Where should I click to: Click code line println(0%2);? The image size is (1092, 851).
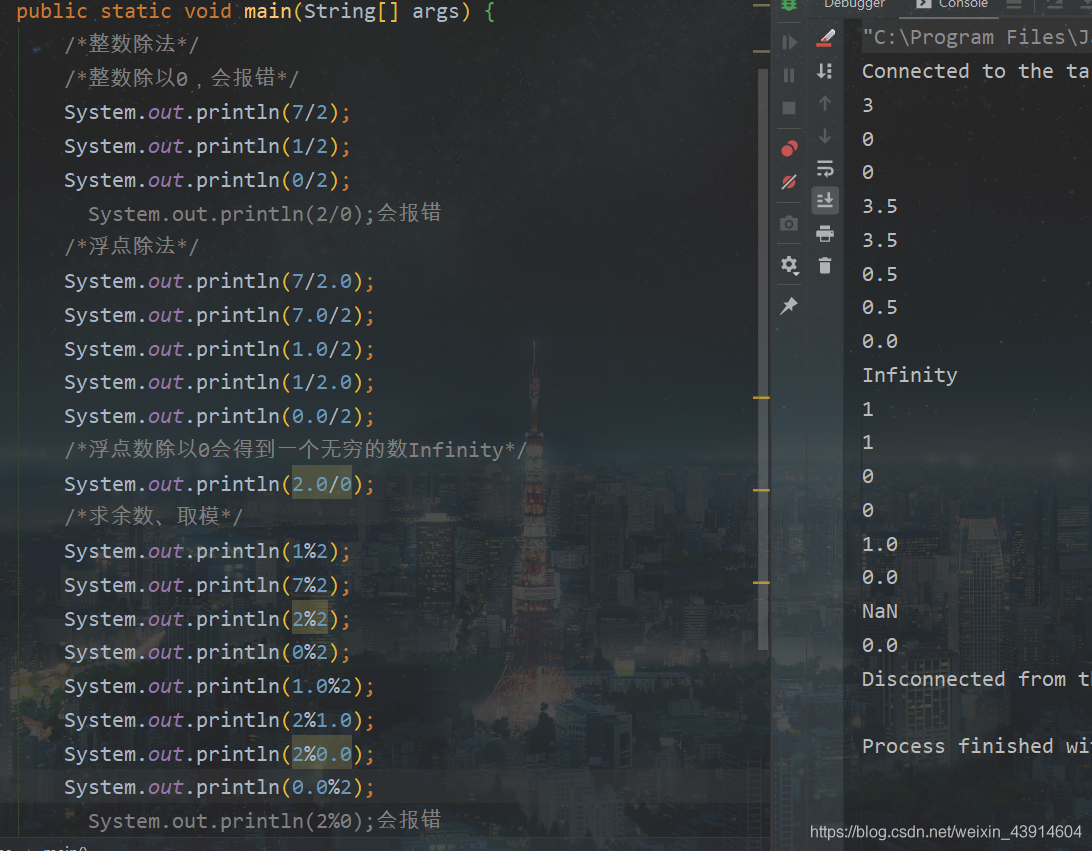tap(207, 653)
